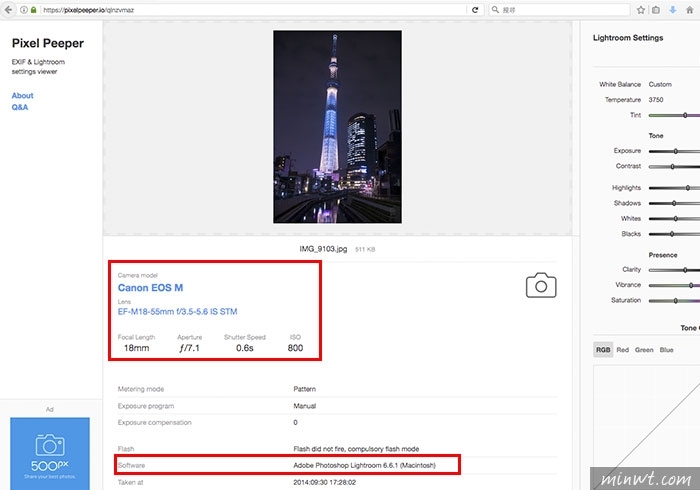Click the Canon EOS M camera model link
Image resolution: width=700 pixels, height=490 pixels.
tap(150, 288)
